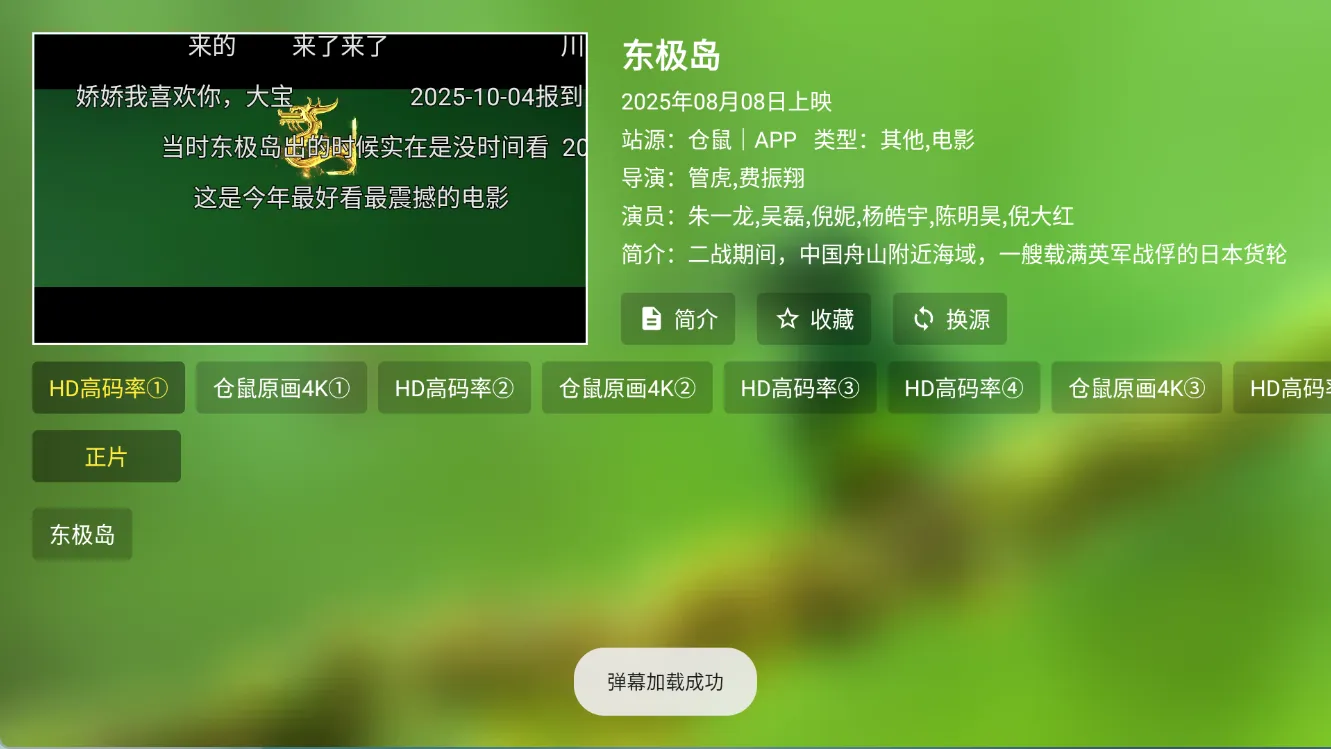The image size is (1331, 749).
Task: Click the star icon to 收藏 the movie
Action: [x=787, y=318]
